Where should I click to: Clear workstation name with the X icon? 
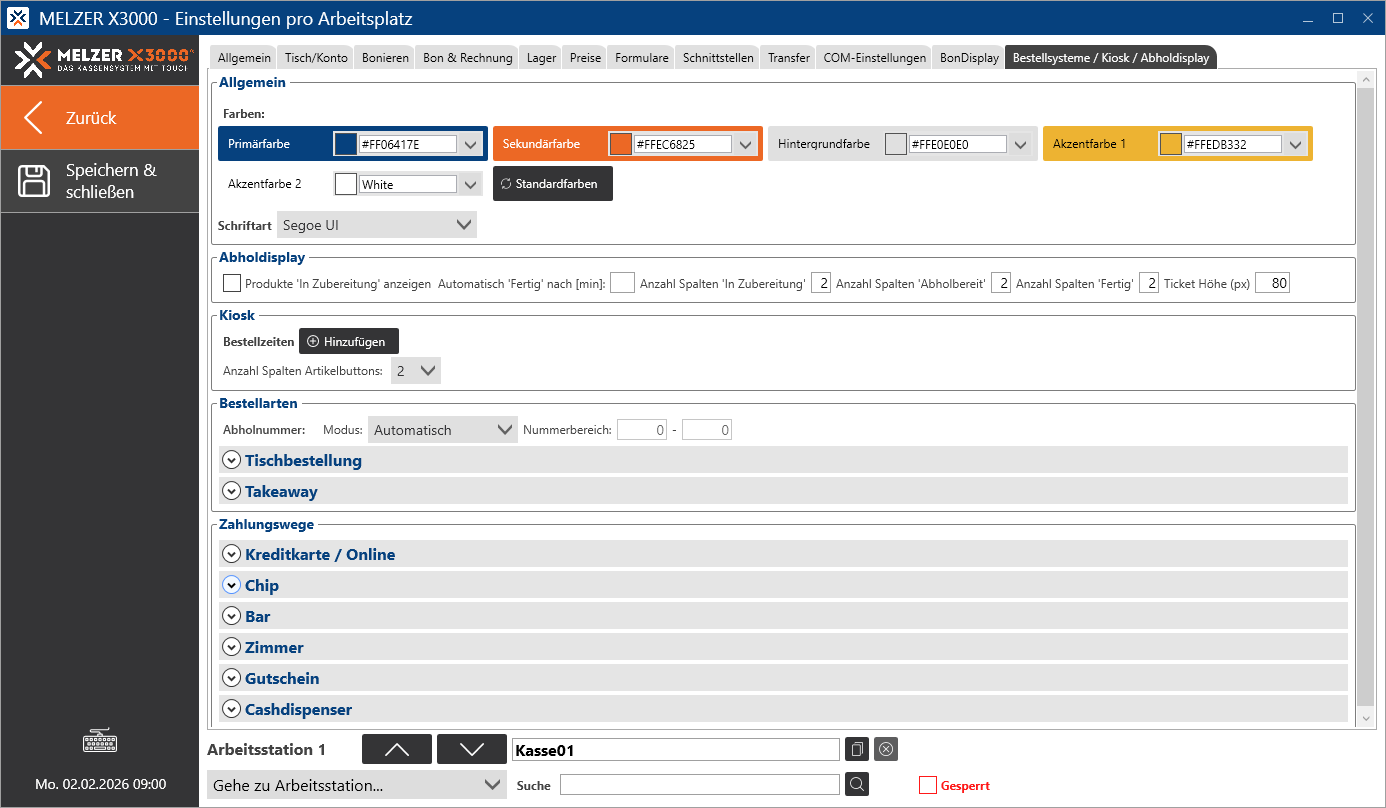(x=885, y=749)
